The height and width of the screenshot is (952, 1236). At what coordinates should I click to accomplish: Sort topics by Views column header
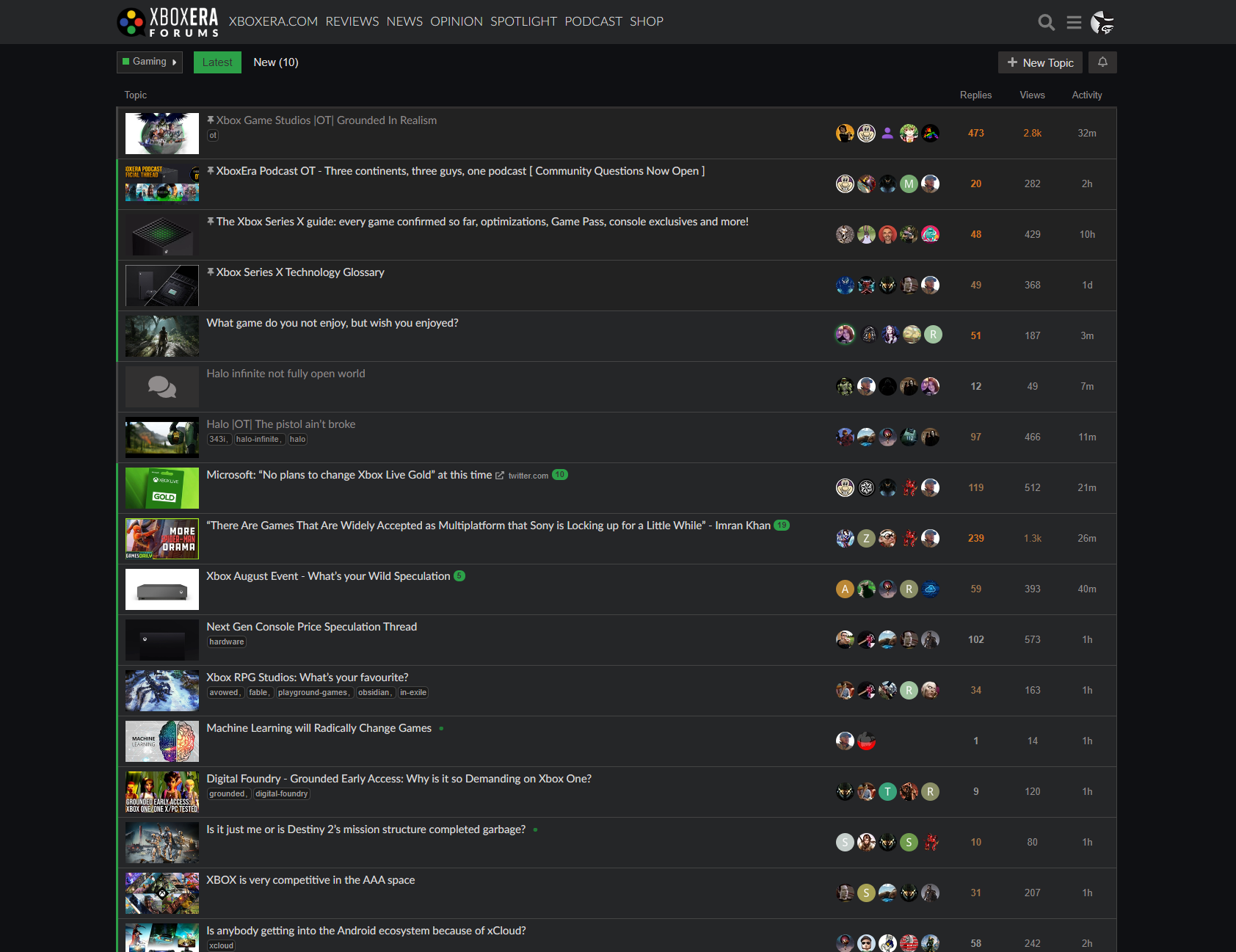(1032, 95)
